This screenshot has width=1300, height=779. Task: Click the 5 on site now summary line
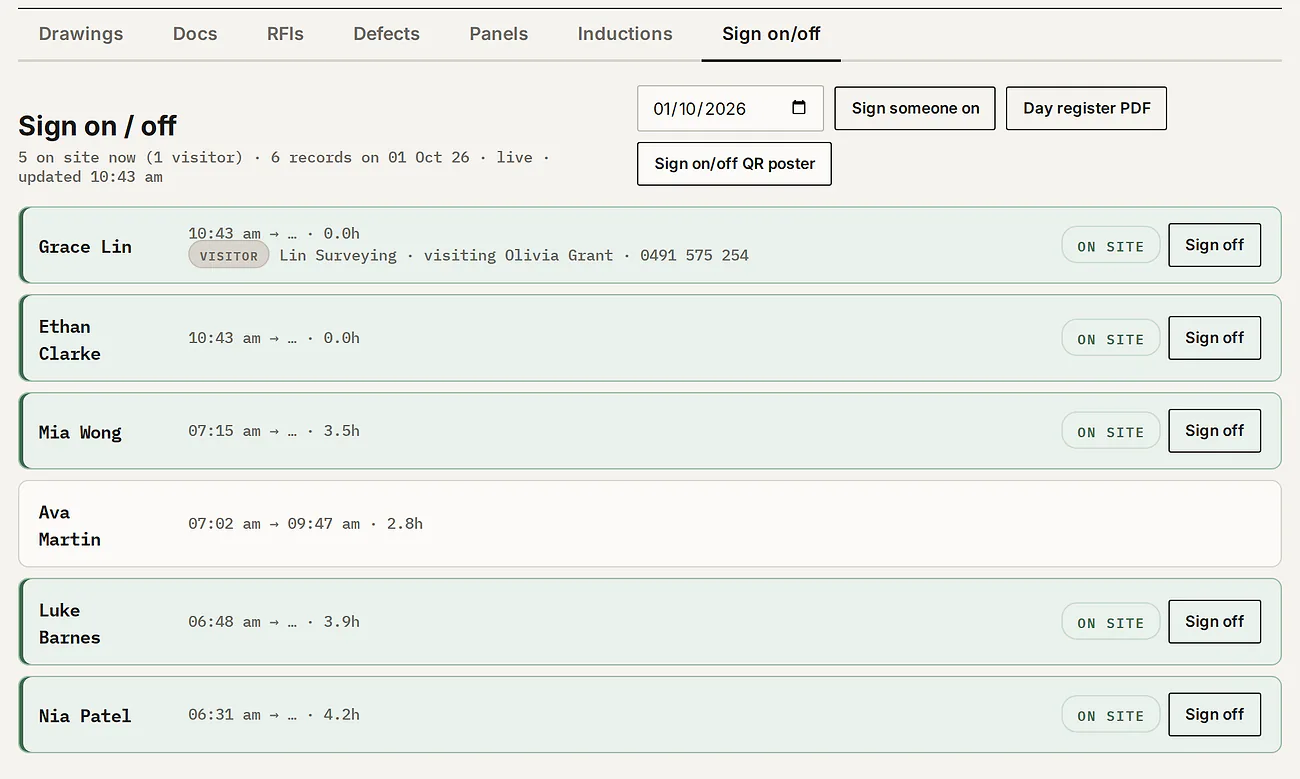(x=284, y=167)
